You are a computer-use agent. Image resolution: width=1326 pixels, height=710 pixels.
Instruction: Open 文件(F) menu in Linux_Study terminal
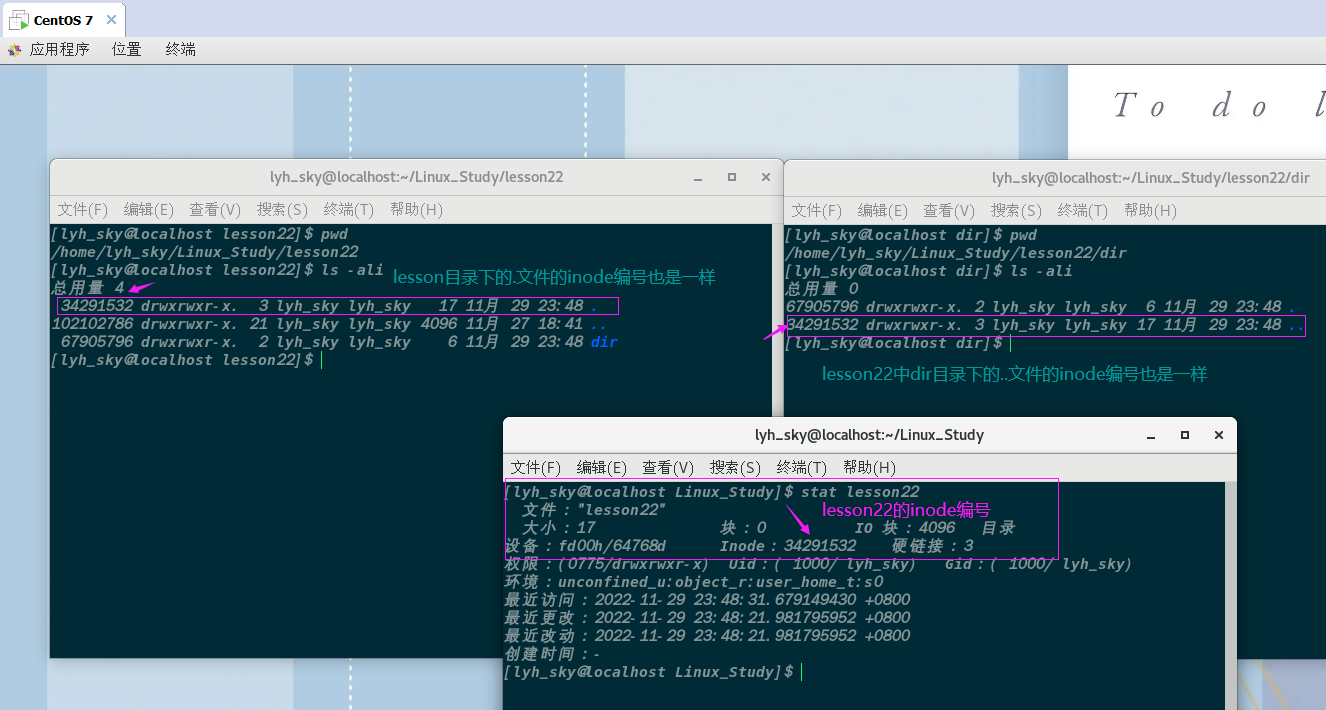[536, 468]
